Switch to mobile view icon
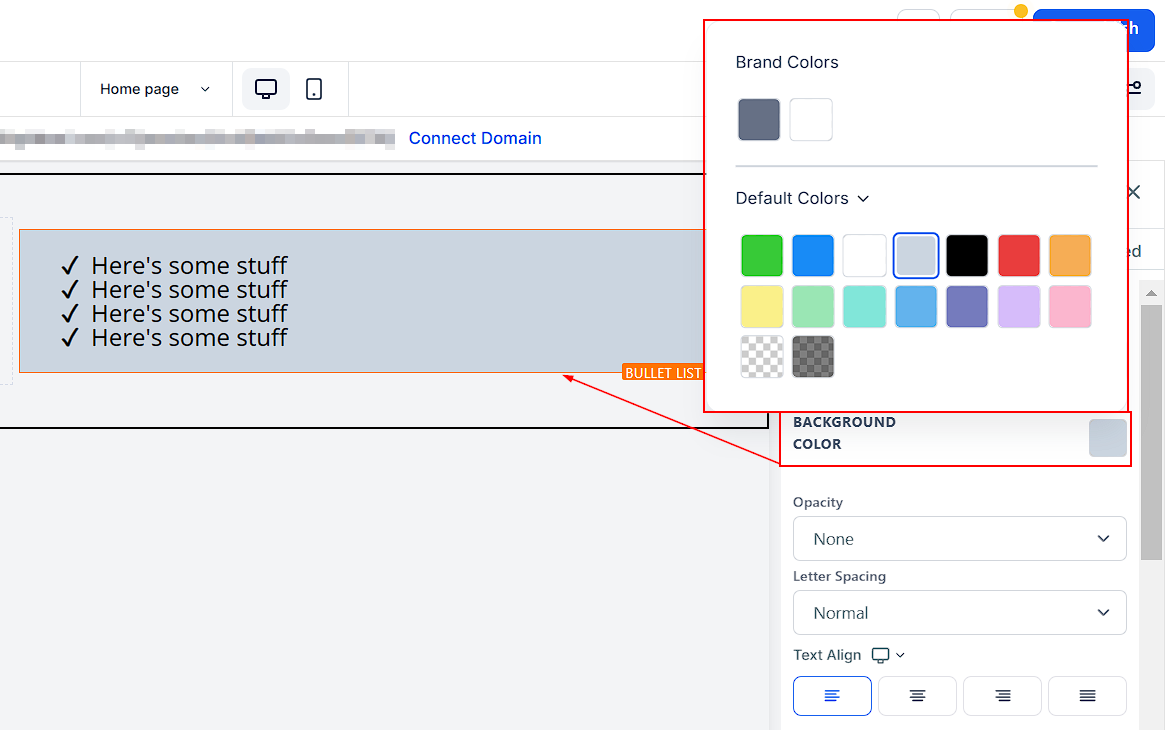This screenshot has width=1165, height=730. (x=314, y=89)
